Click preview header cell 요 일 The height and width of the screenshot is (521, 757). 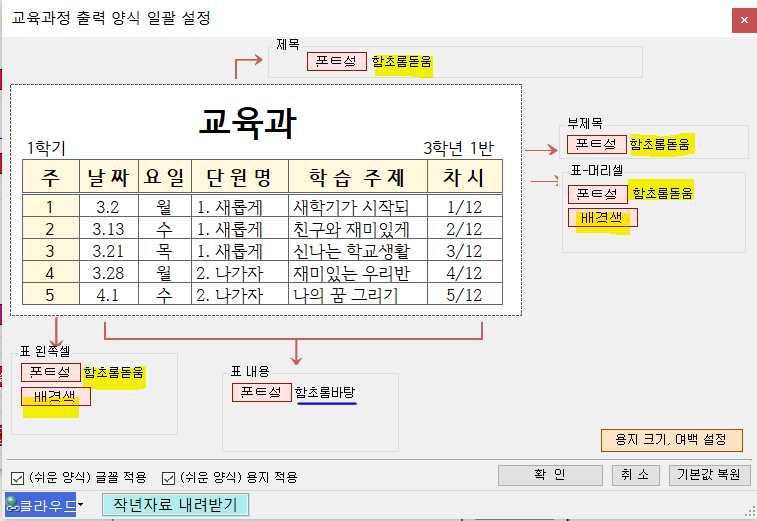point(165,177)
